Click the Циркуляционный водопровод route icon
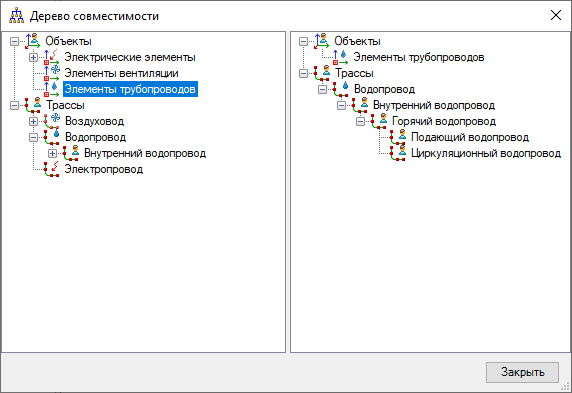The width and height of the screenshot is (572, 393). click(398, 154)
